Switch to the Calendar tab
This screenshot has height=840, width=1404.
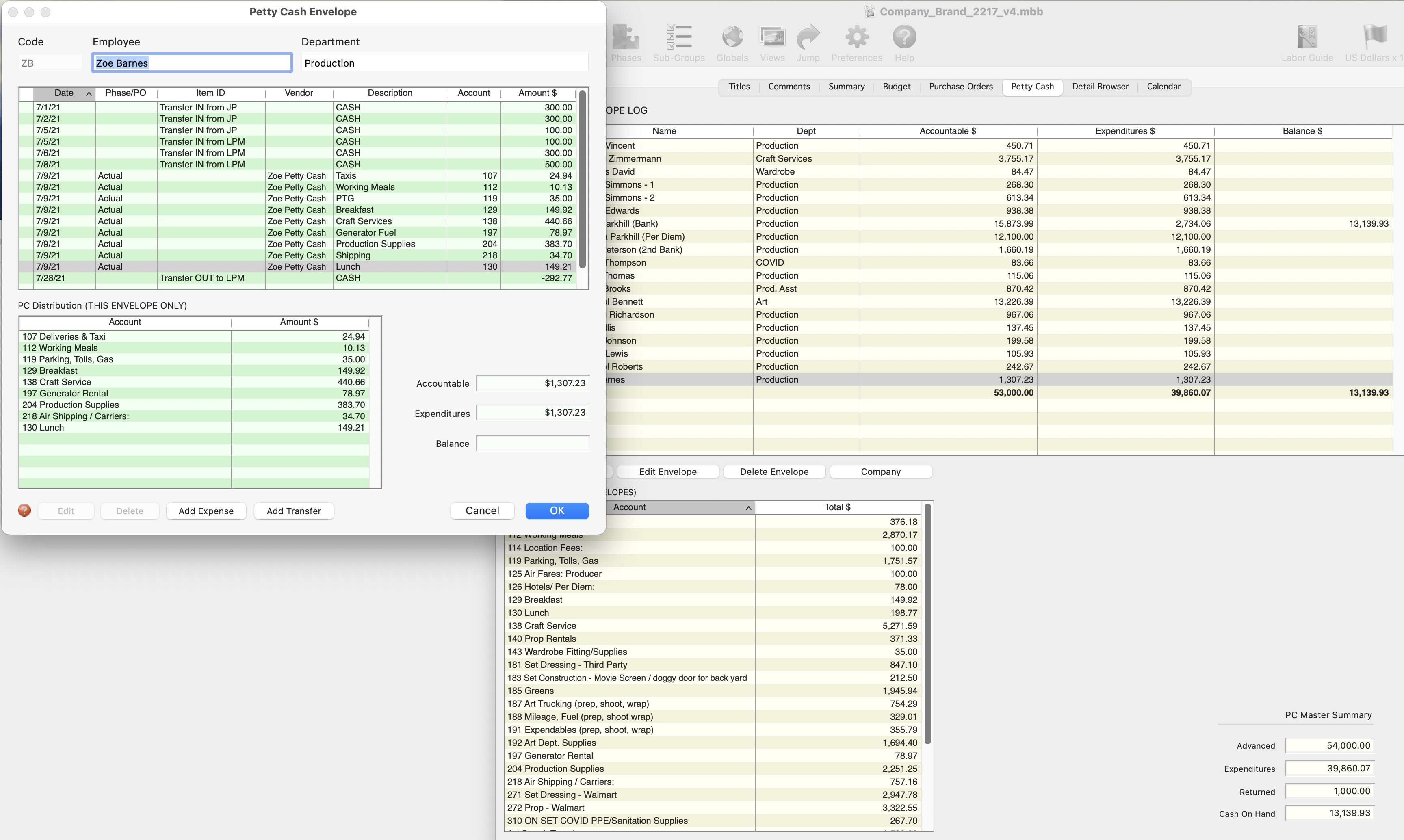1163,87
